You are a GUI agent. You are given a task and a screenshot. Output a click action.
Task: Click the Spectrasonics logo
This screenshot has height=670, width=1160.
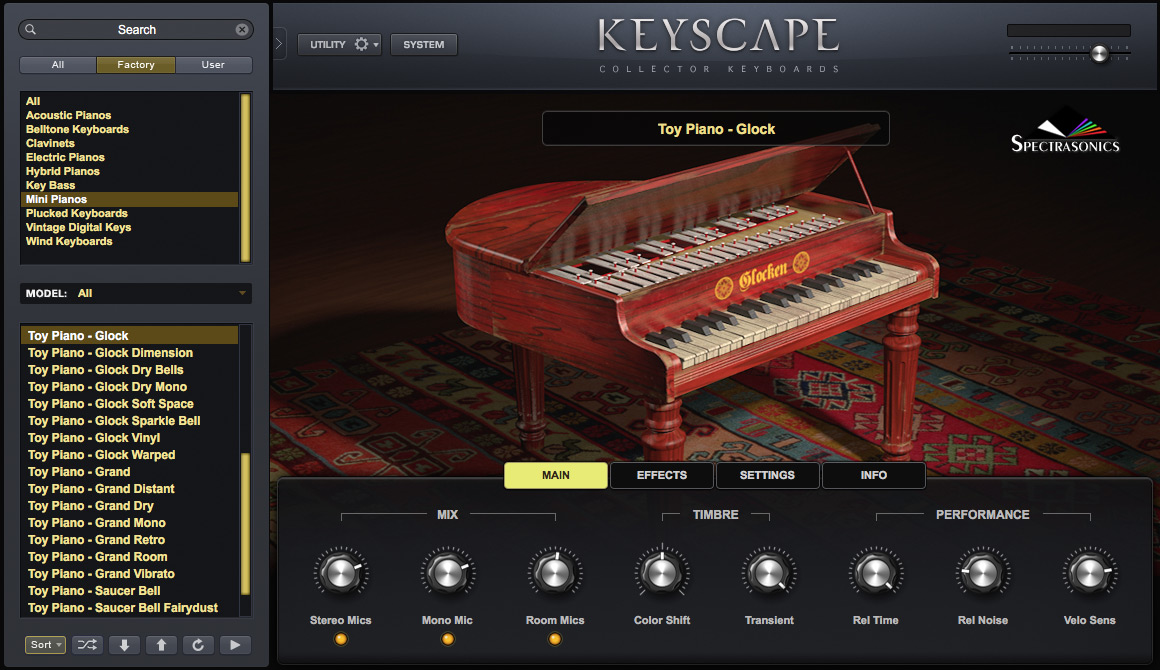click(1065, 132)
